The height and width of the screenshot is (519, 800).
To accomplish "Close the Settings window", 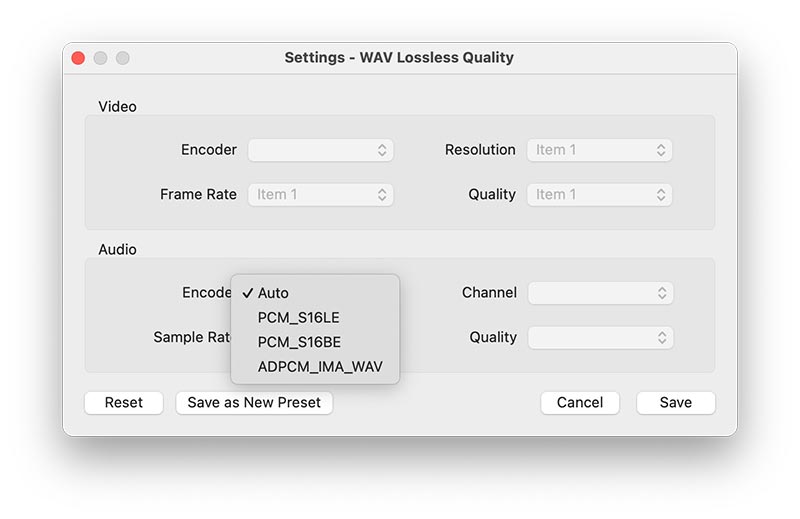I will click(79, 58).
